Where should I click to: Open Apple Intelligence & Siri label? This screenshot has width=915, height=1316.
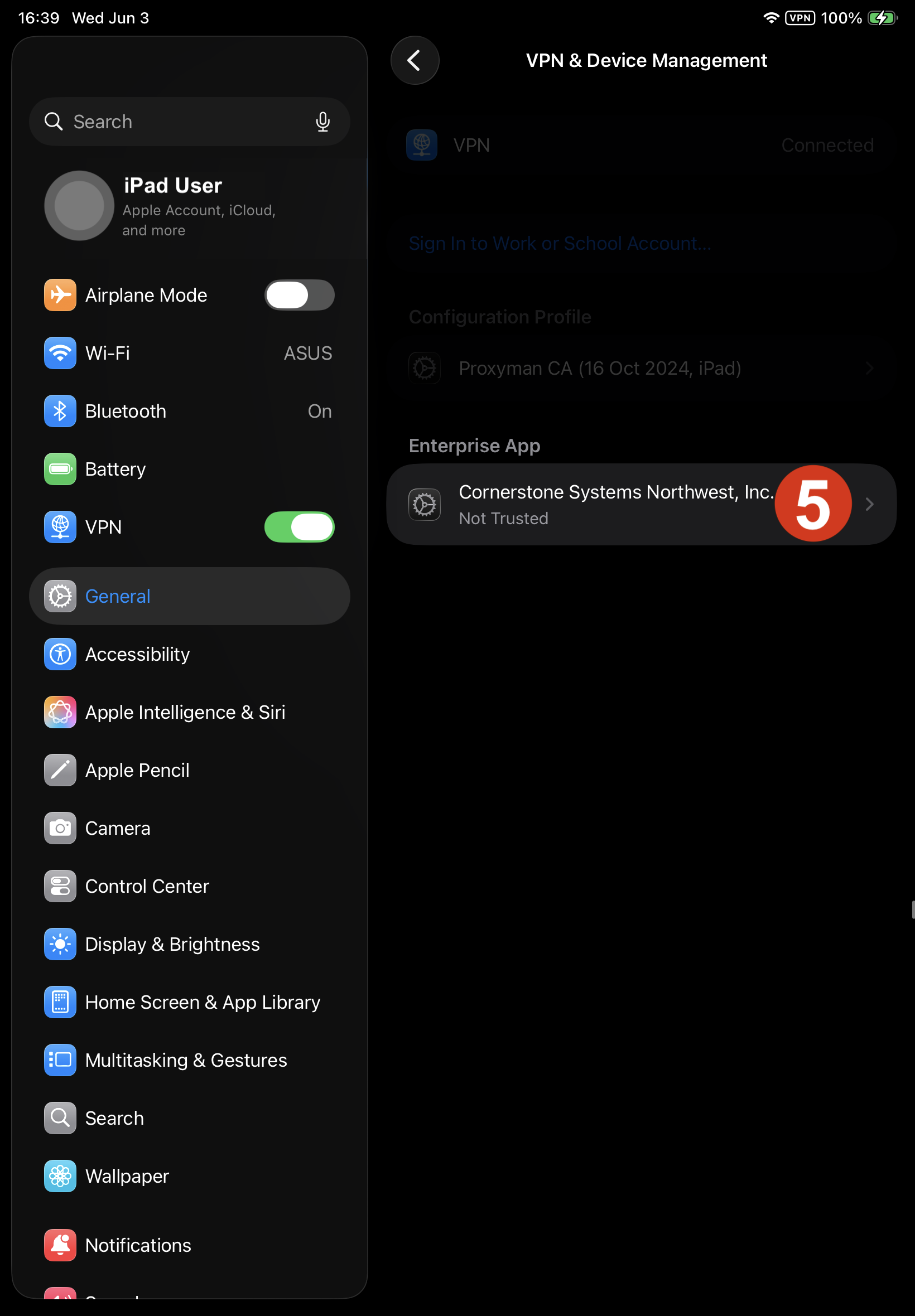pos(185,713)
